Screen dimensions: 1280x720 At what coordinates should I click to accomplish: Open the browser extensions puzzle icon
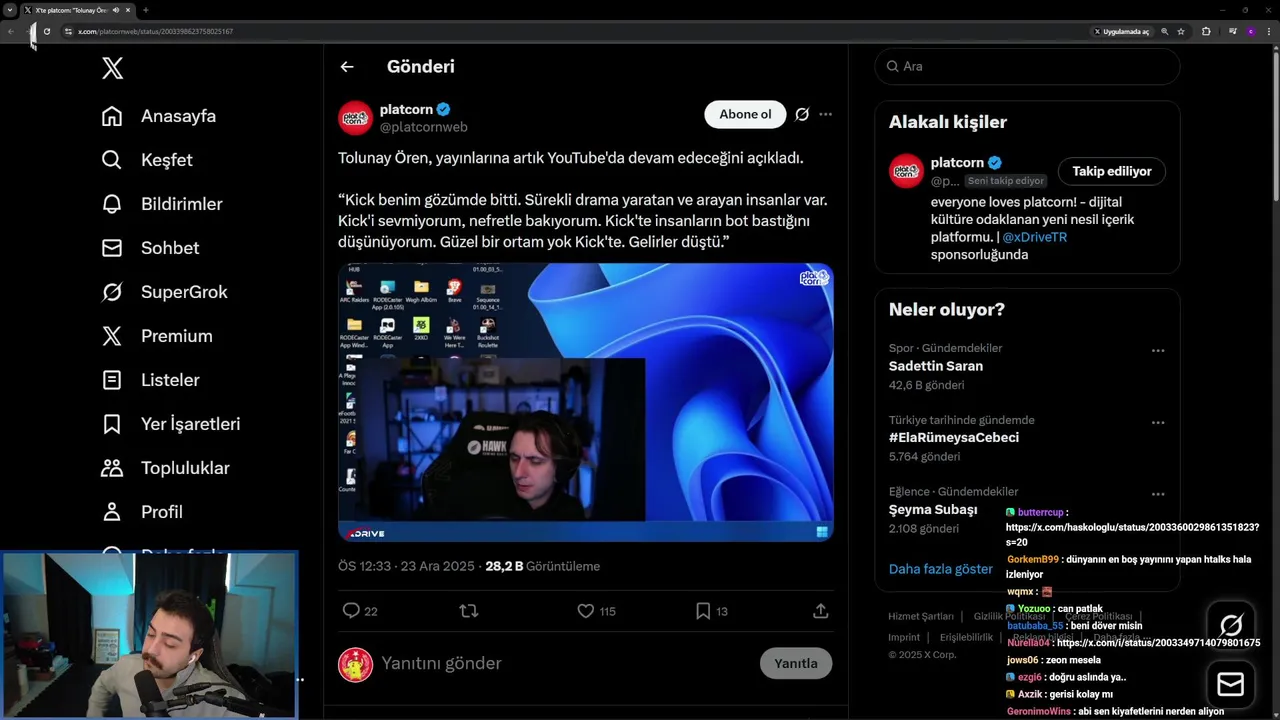[1206, 31]
